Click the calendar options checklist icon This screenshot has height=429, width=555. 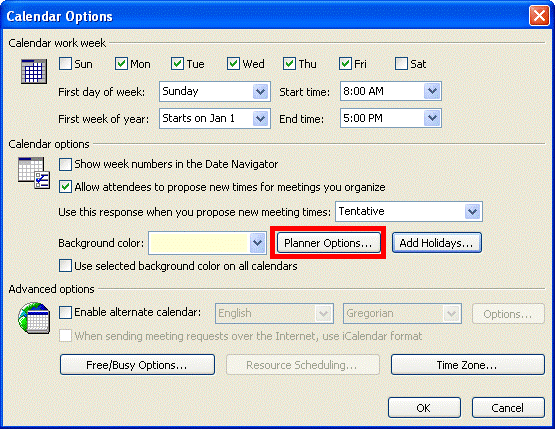34,173
